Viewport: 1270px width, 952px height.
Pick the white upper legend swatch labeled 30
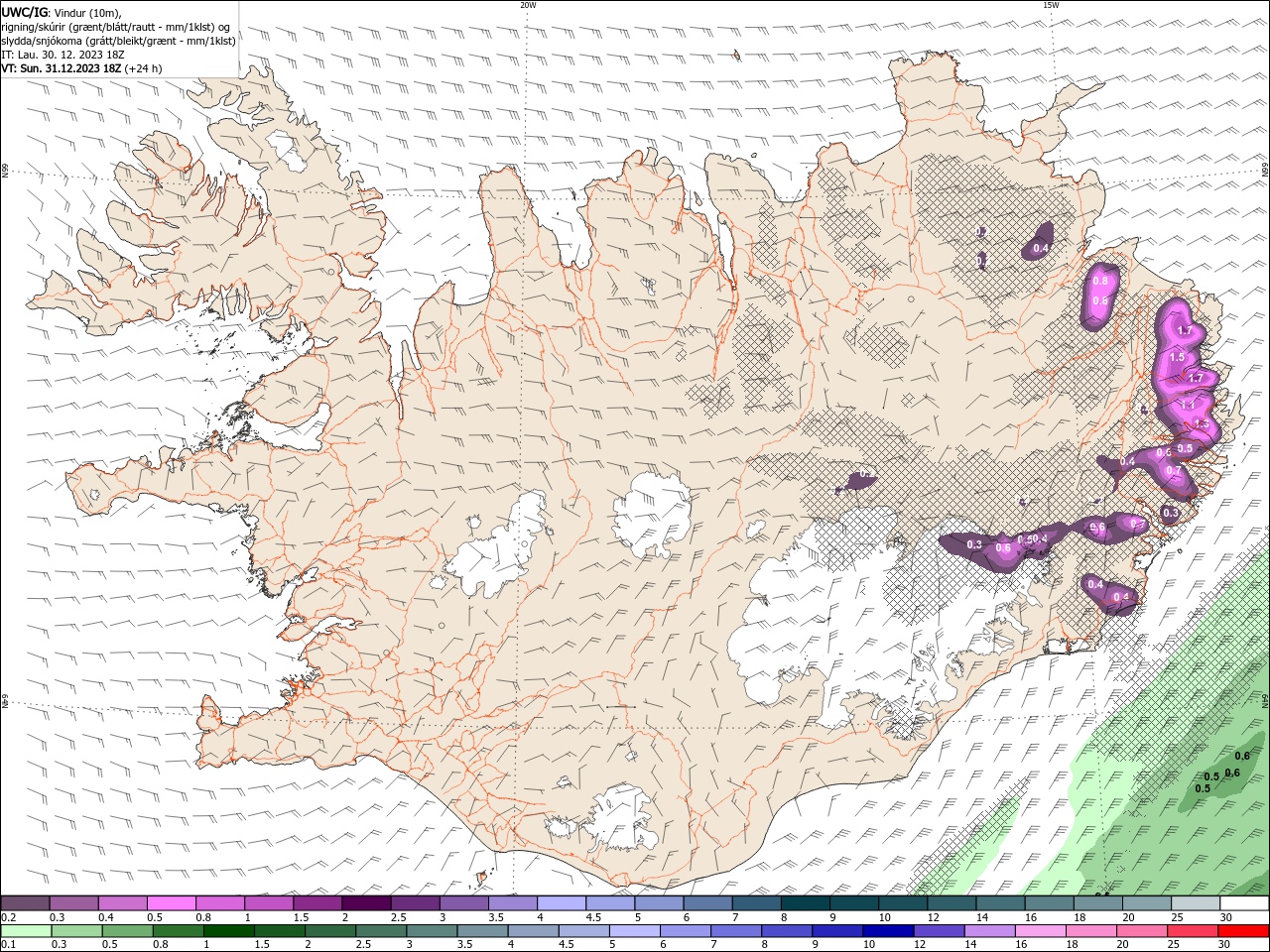tap(1244, 903)
